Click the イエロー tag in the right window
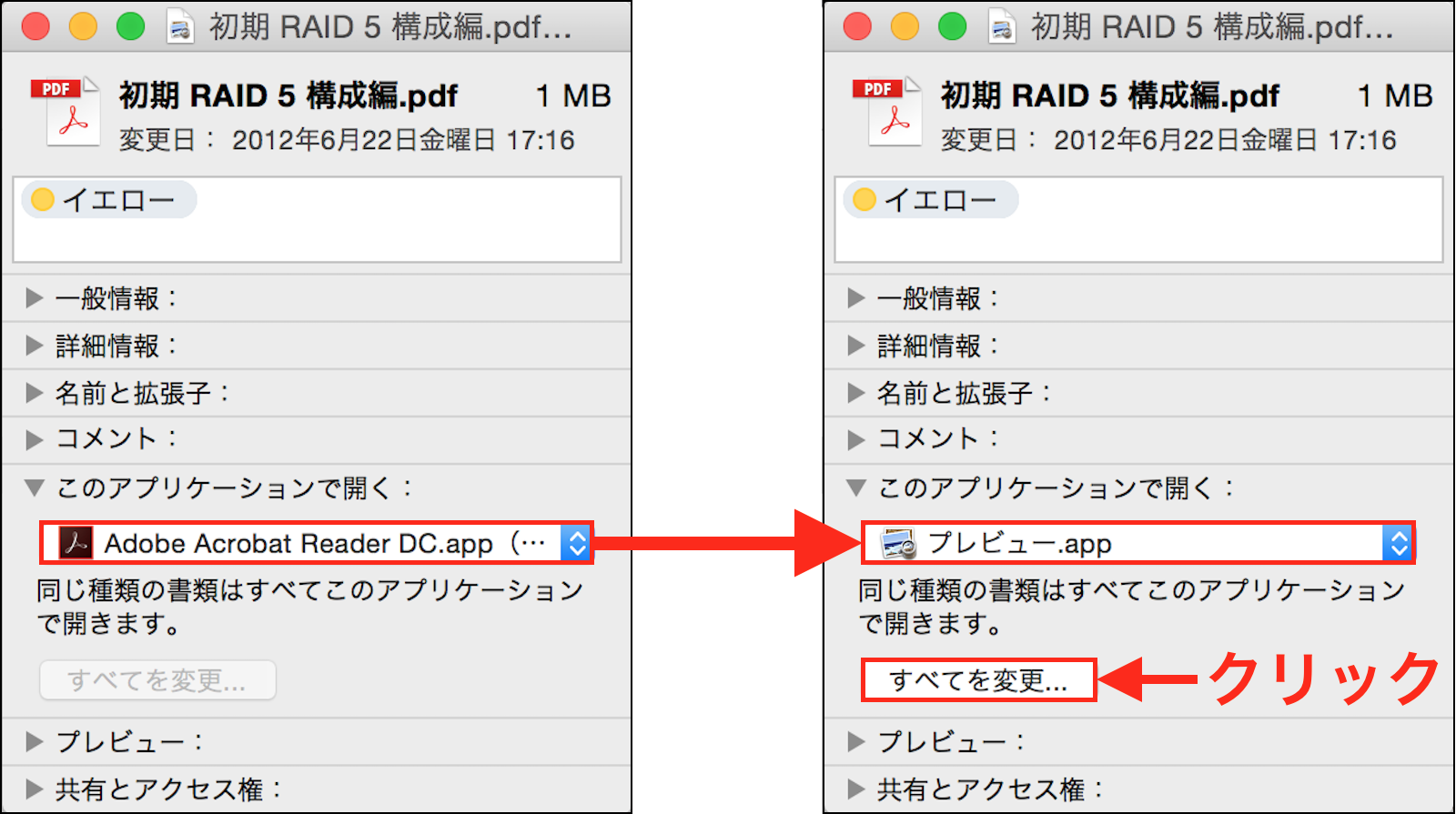Image resolution: width=1456 pixels, height=814 pixels. [x=931, y=199]
